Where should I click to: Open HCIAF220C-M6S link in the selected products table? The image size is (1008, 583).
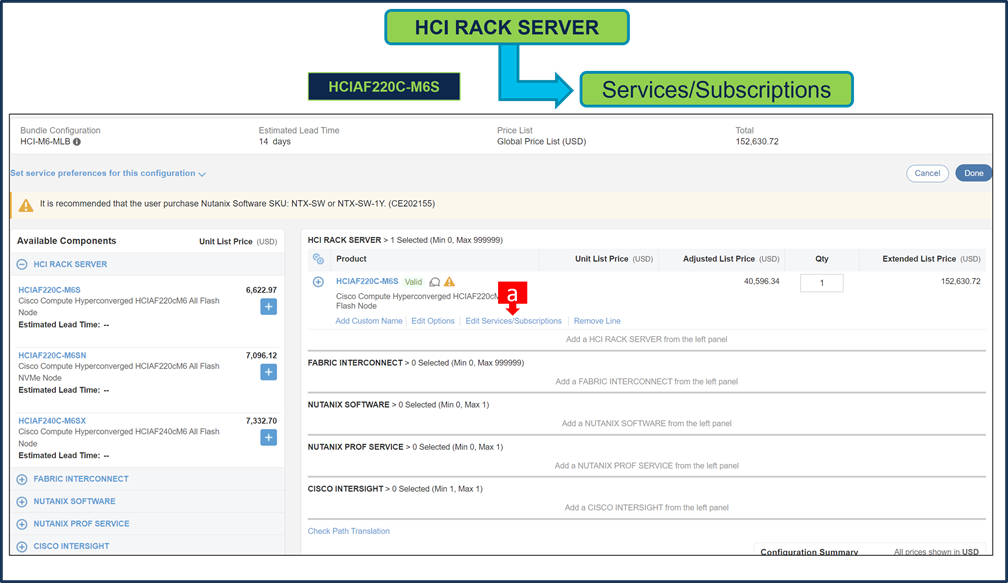coord(367,282)
